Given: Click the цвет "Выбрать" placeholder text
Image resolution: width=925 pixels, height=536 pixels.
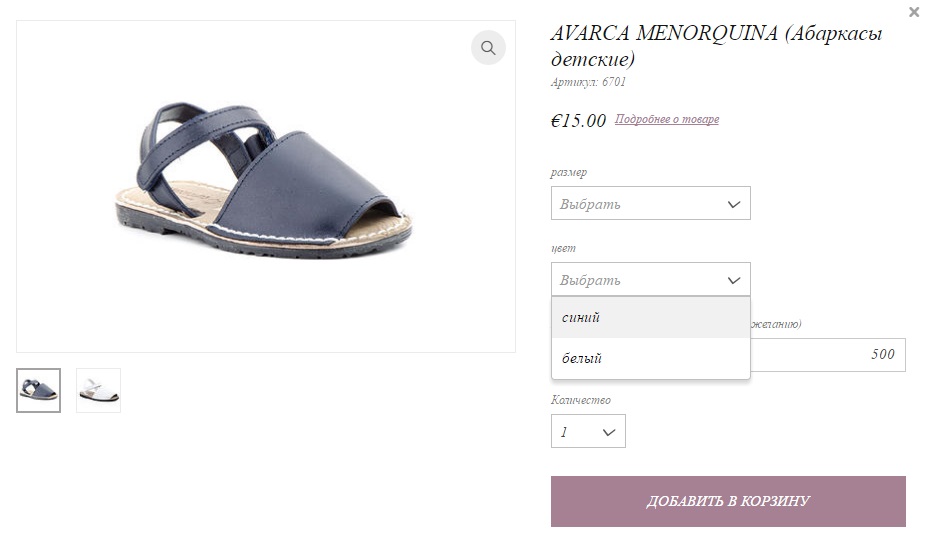Looking at the screenshot, I should pyautogui.click(x=590, y=280).
